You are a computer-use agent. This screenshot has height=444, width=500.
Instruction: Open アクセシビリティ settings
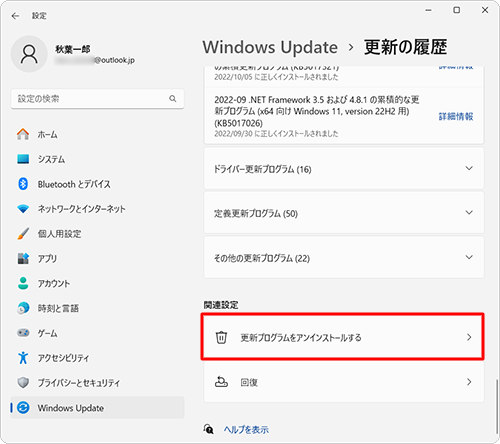click(97, 358)
